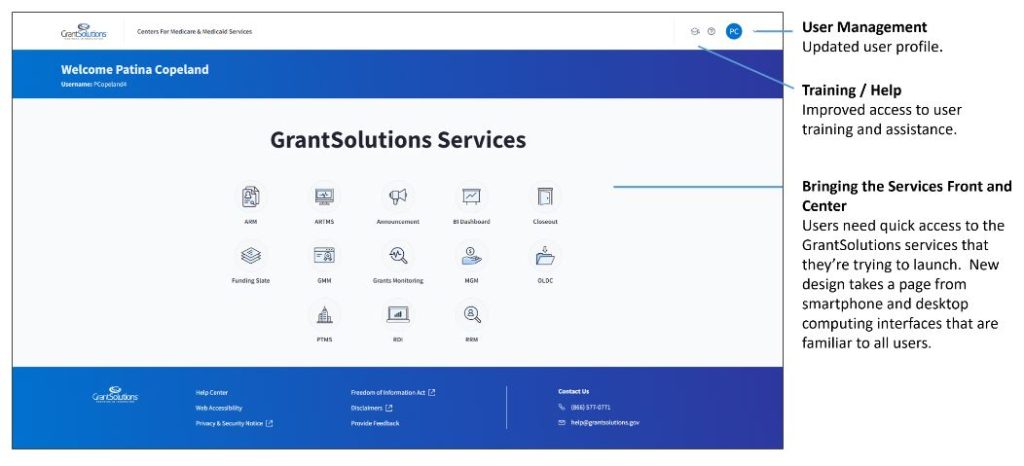The image size is (1024, 466).
Task: Open the PTMS building icon
Action: point(324,315)
